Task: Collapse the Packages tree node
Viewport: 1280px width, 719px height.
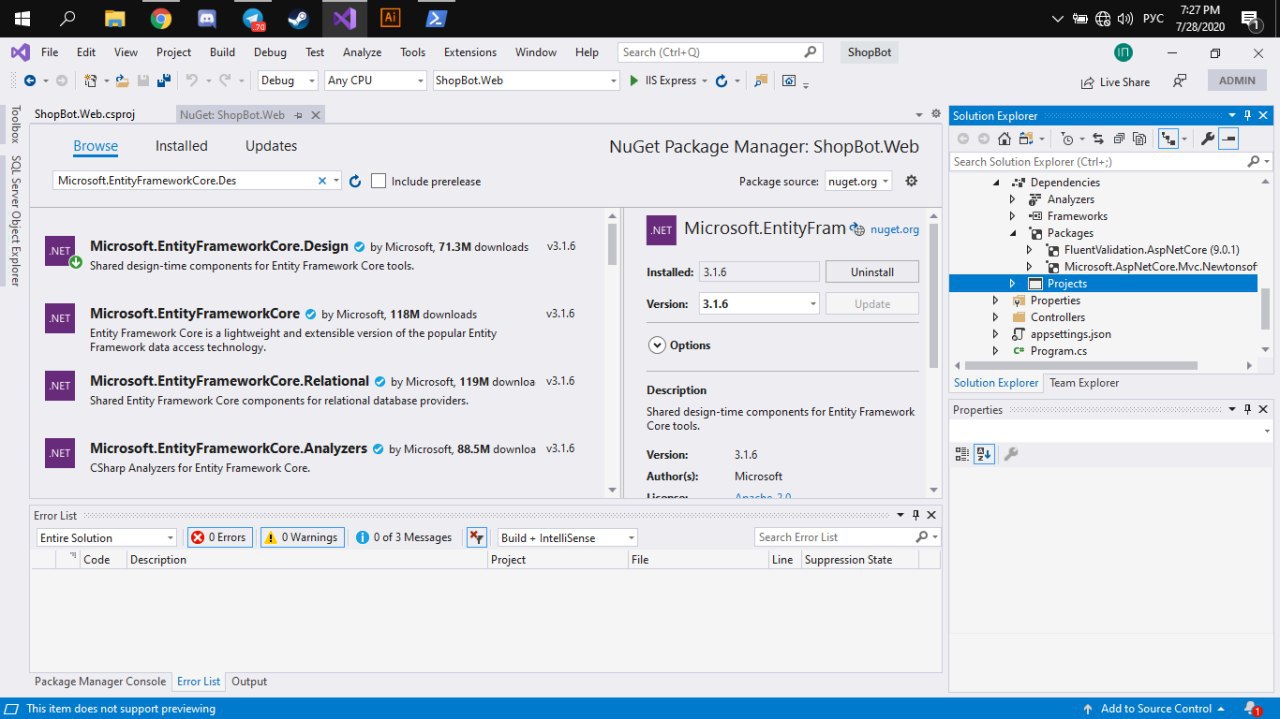Action: point(1011,233)
